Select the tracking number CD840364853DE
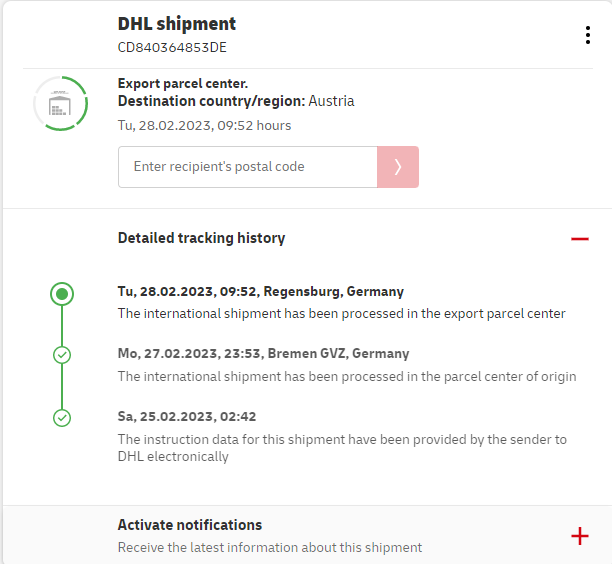 coord(172,47)
